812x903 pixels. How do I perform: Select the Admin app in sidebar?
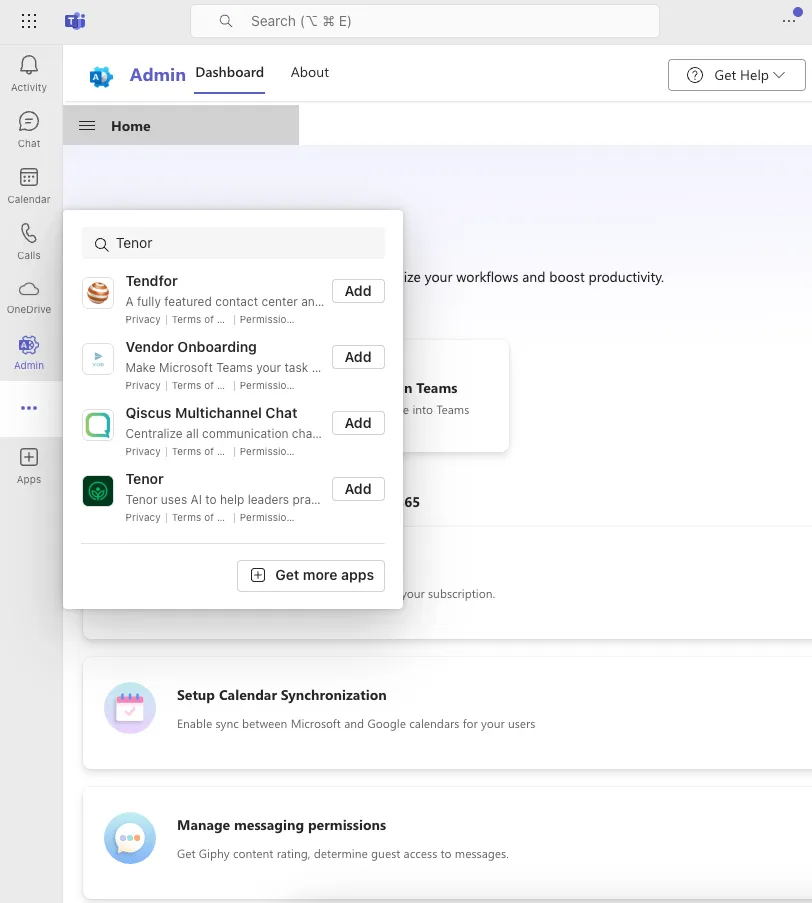point(29,352)
